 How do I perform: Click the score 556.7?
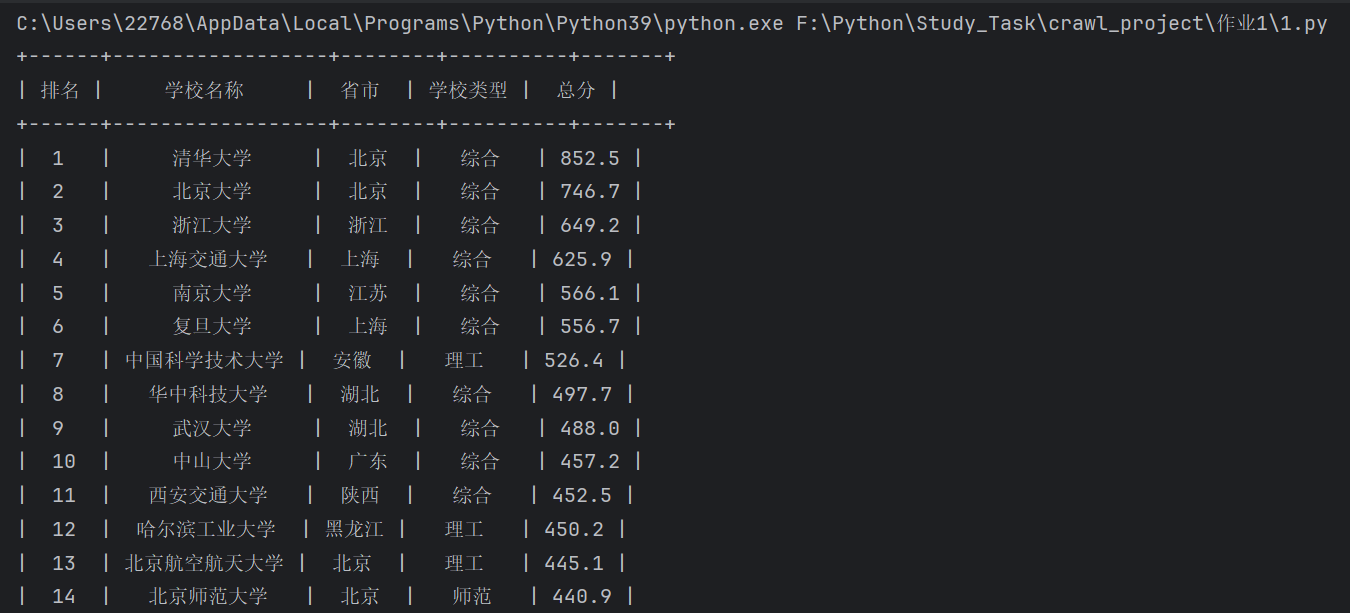coord(590,326)
